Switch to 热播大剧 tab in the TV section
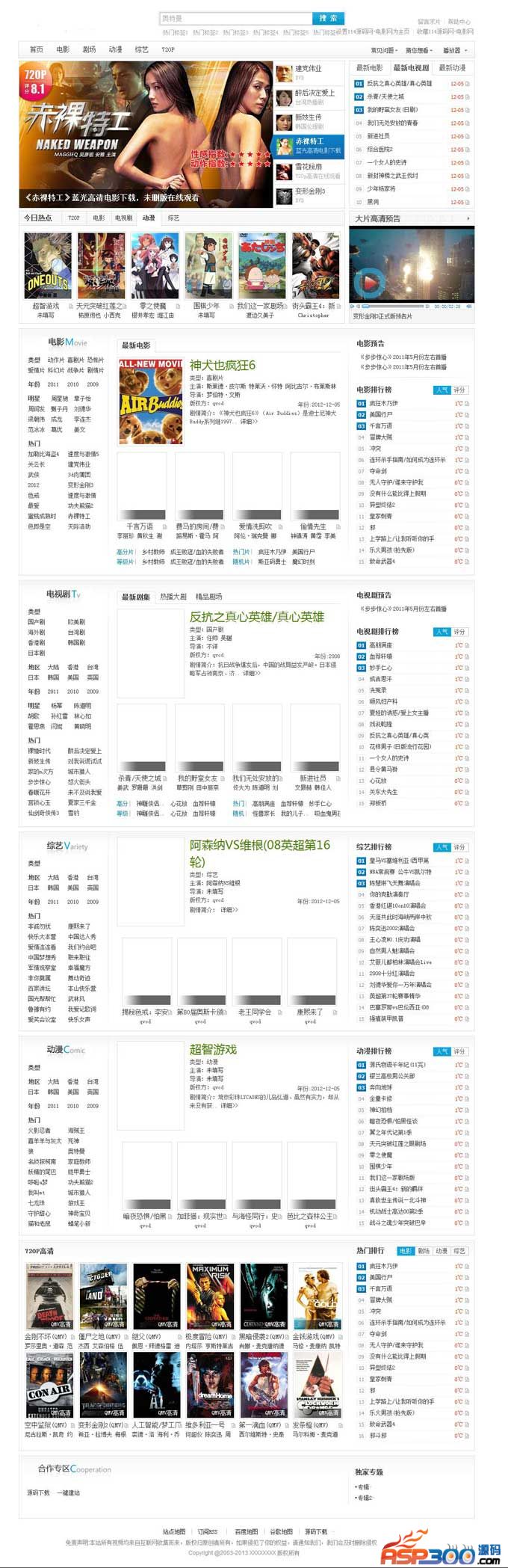This screenshot has width=508, height=1568. [x=173, y=597]
